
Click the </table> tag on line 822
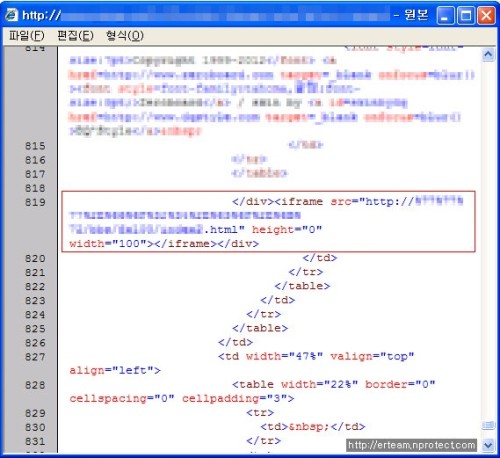pyautogui.click(x=302, y=286)
